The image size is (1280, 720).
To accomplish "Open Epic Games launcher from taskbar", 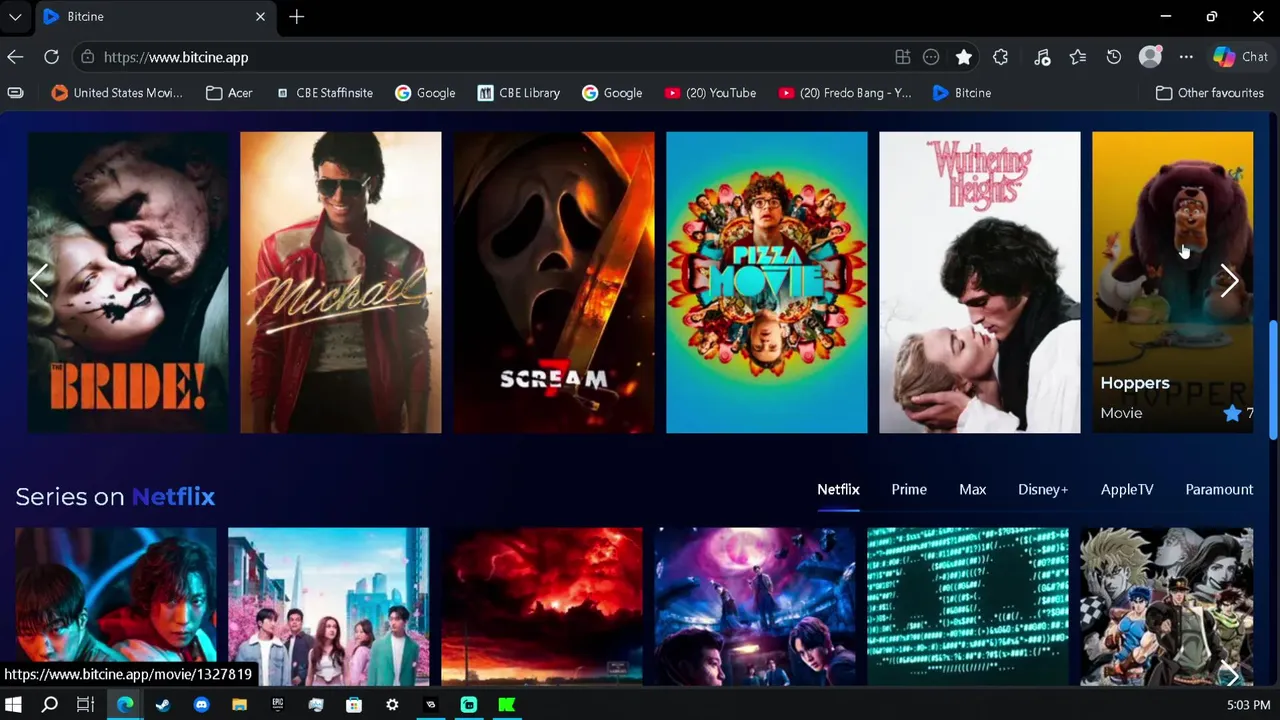I will tap(278, 705).
